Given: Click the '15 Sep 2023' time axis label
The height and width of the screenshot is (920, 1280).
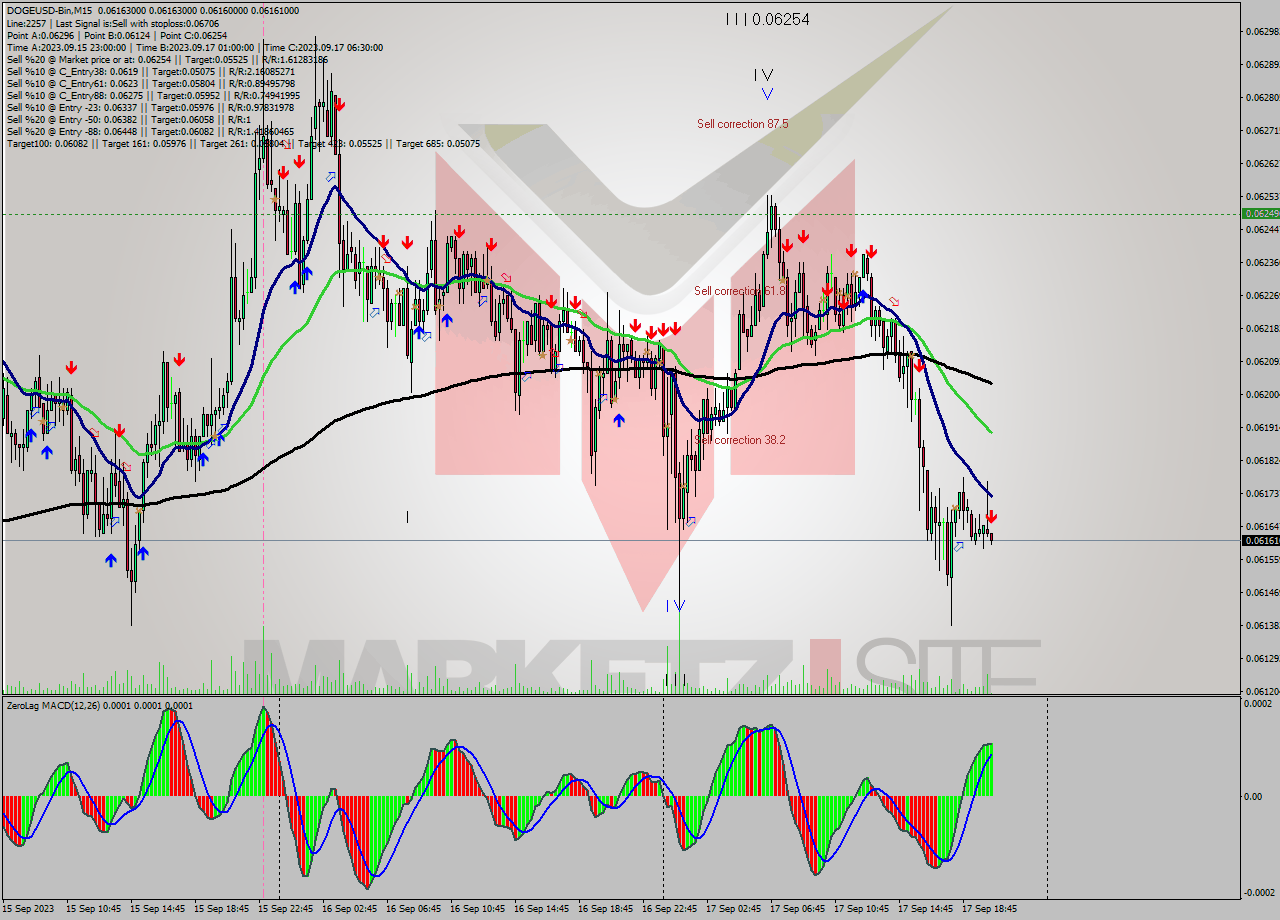Looking at the screenshot, I should [x=30, y=909].
